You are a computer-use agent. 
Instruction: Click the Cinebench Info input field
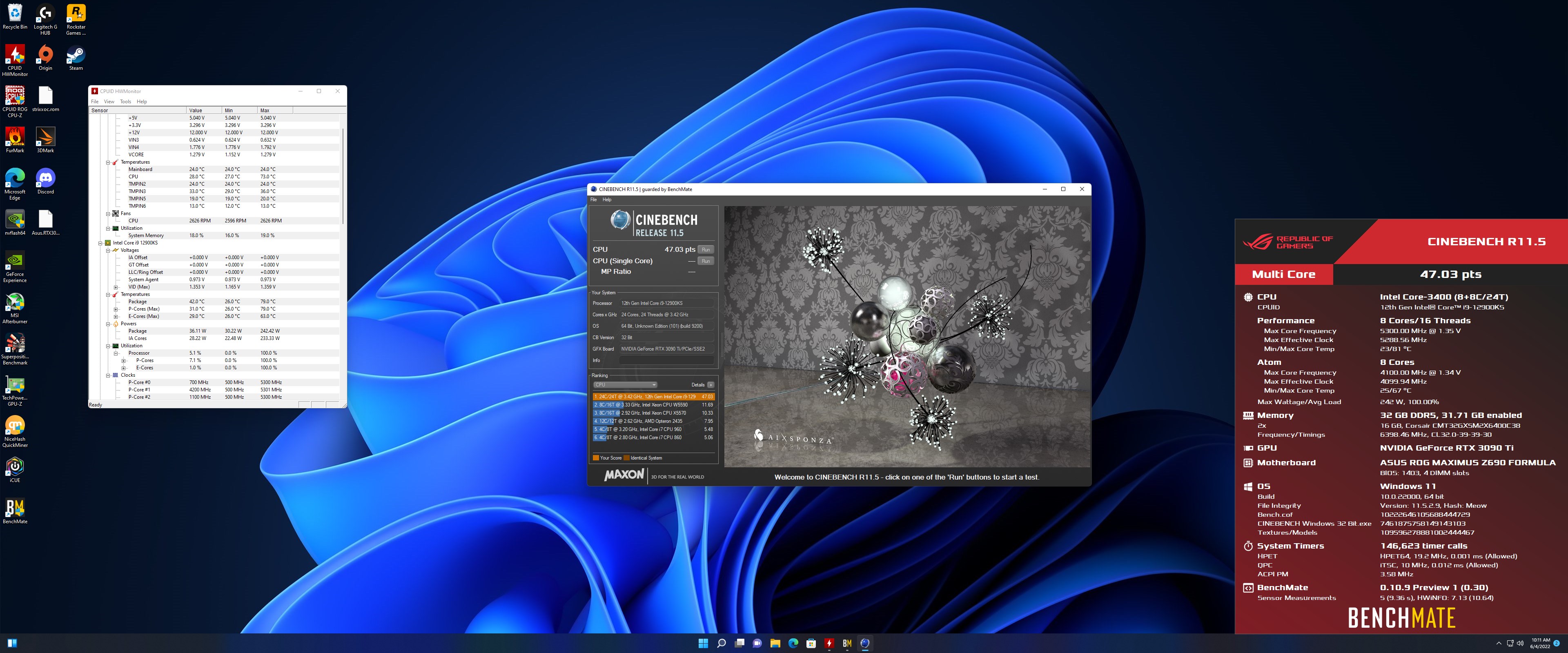coord(666,360)
